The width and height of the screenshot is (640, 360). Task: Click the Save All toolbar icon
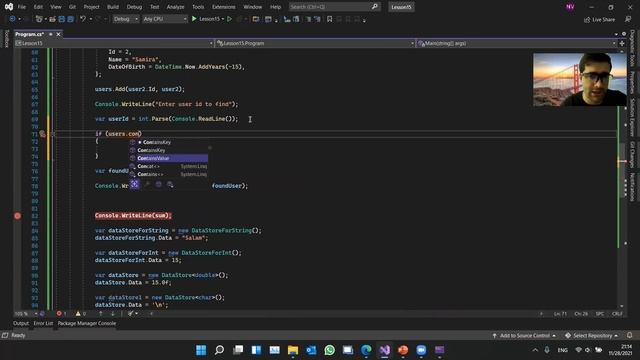click(70, 19)
